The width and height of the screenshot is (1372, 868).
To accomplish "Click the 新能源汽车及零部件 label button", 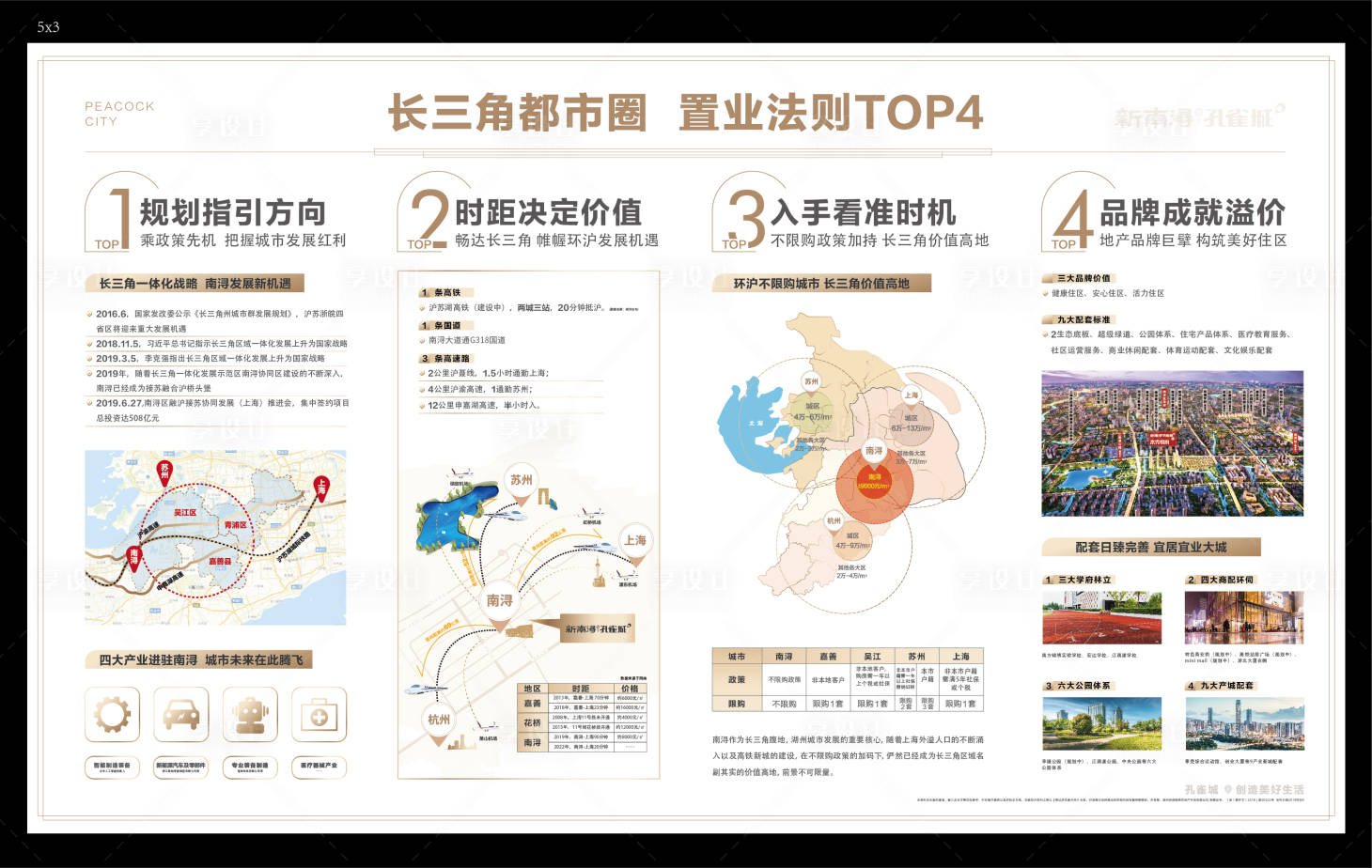I will (180, 767).
